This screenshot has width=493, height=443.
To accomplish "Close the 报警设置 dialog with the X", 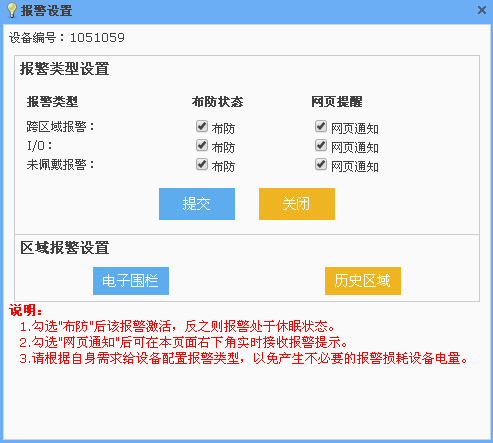I will click(x=482, y=10).
